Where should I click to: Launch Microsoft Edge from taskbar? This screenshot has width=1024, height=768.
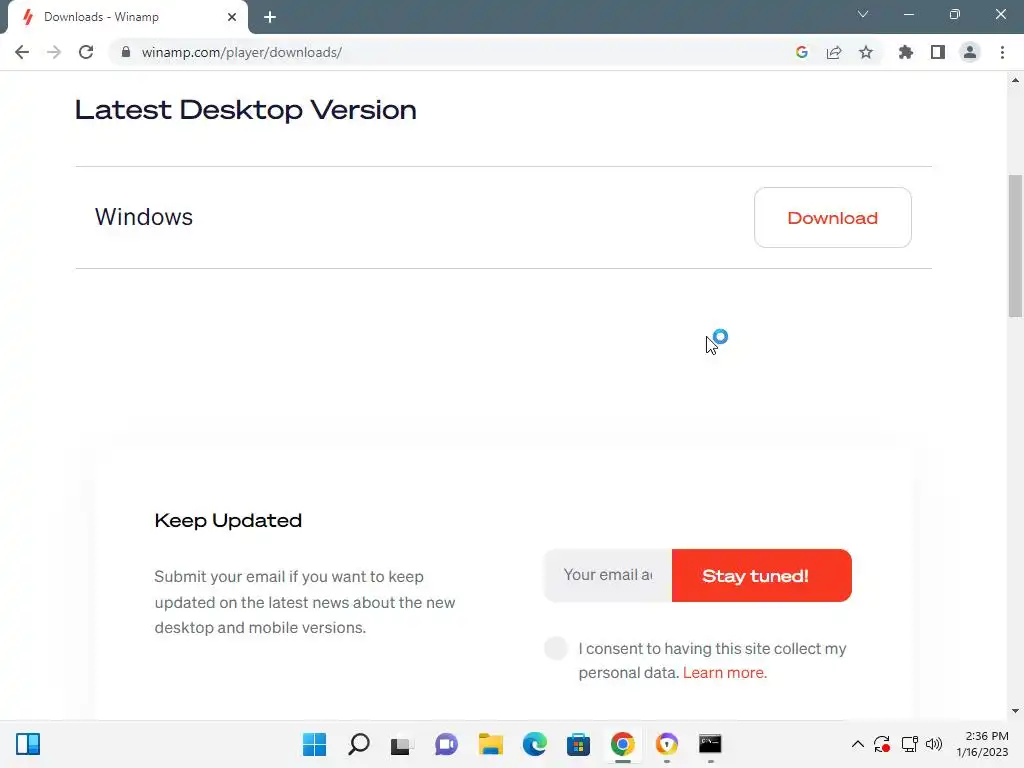[x=534, y=744]
